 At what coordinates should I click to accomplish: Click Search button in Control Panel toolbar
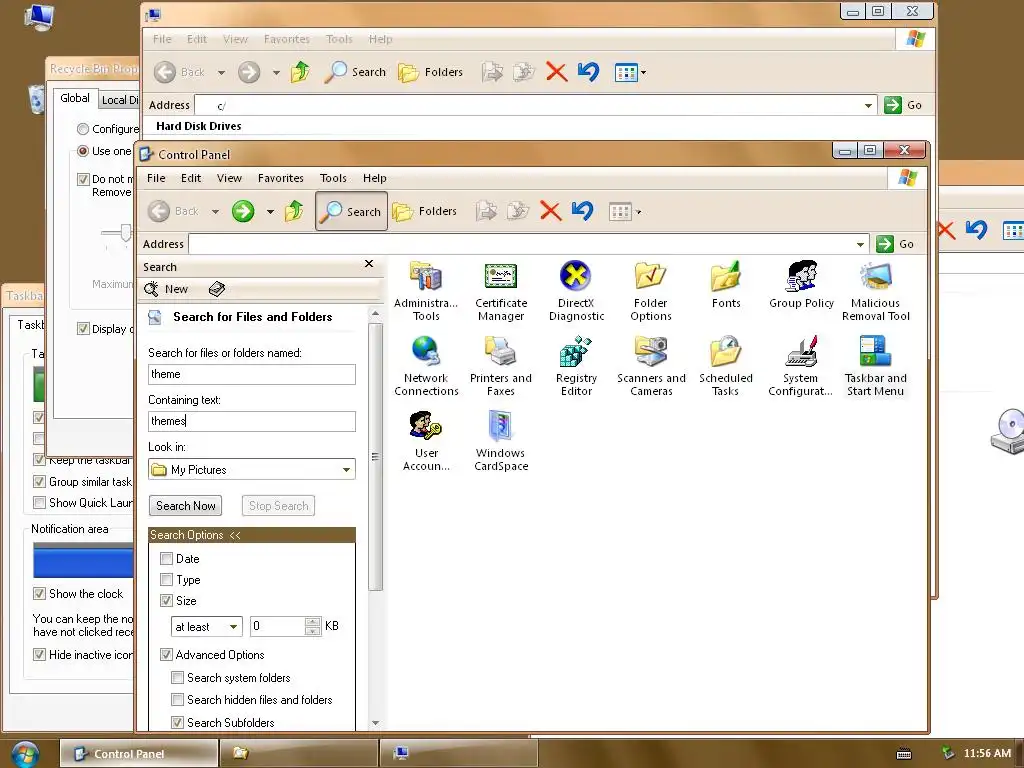(x=351, y=211)
